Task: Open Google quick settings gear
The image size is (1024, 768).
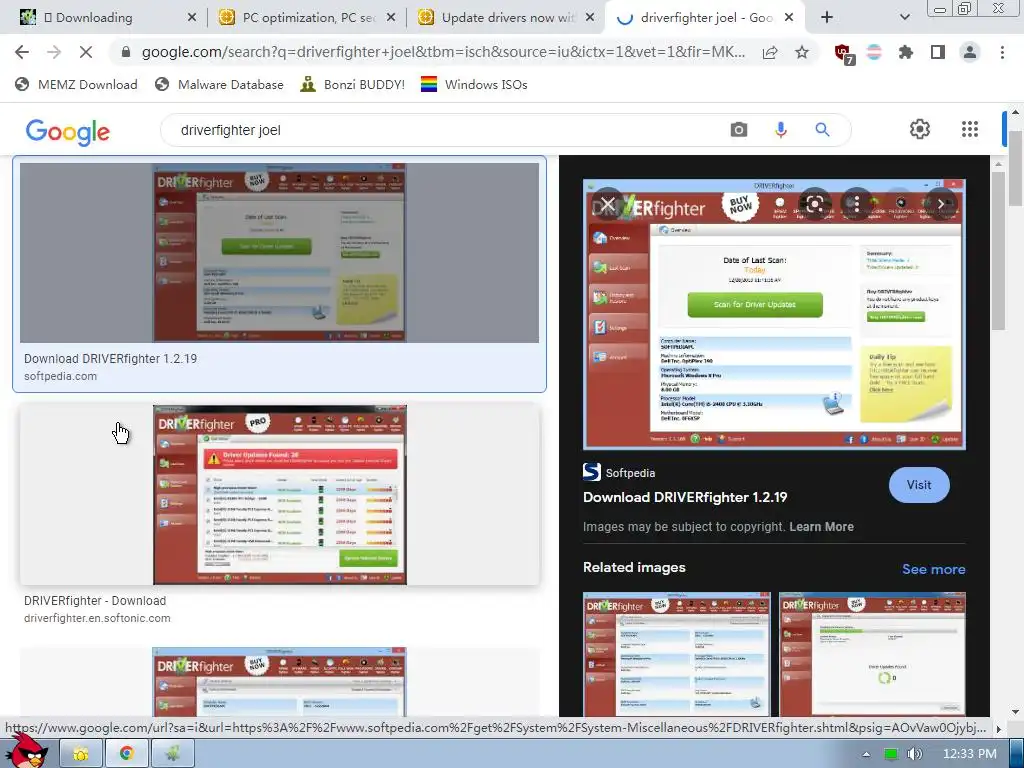Action: coord(920,129)
